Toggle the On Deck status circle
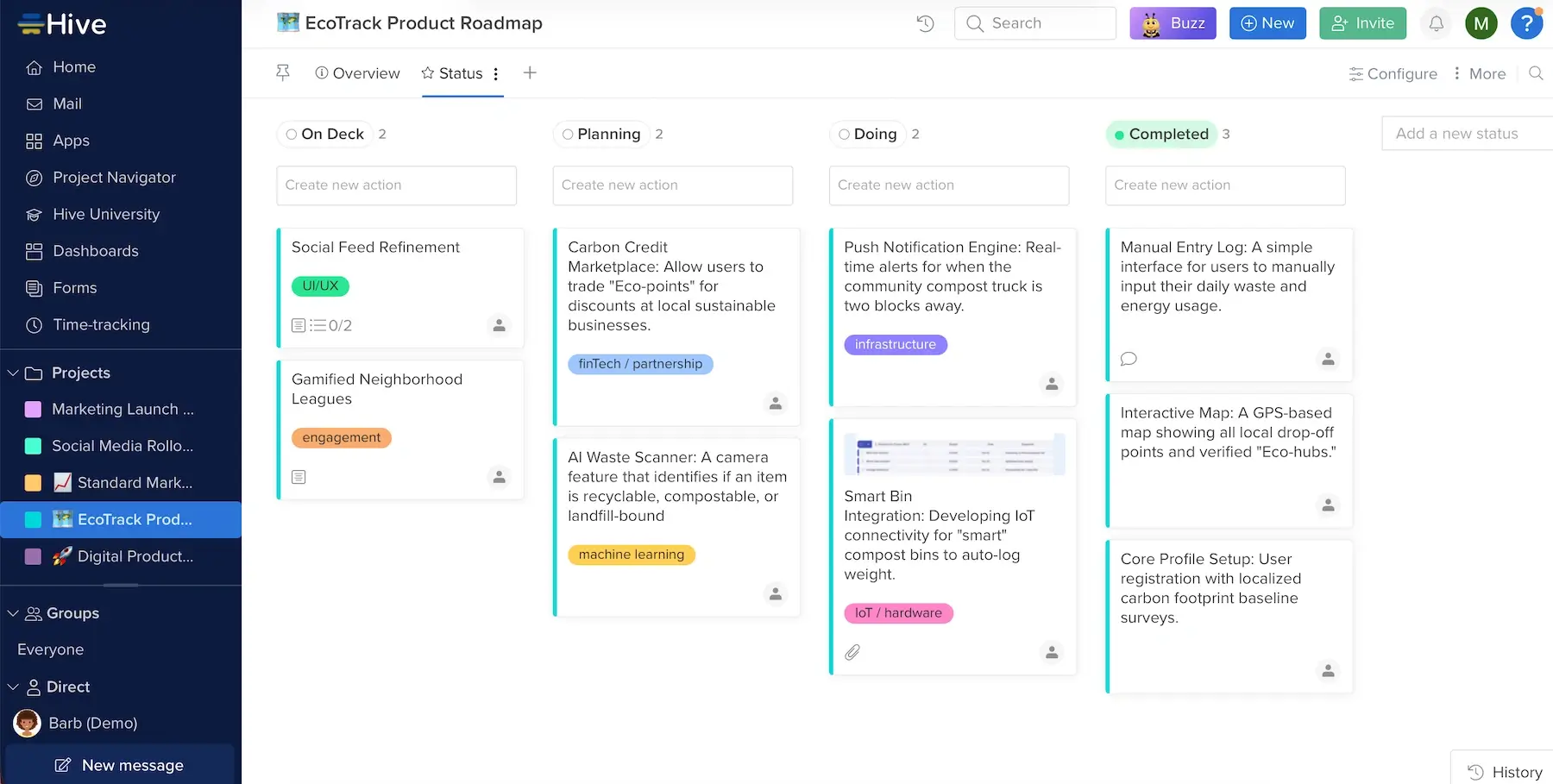Image resolution: width=1553 pixels, height=784 pixels. tap(292, 135)
